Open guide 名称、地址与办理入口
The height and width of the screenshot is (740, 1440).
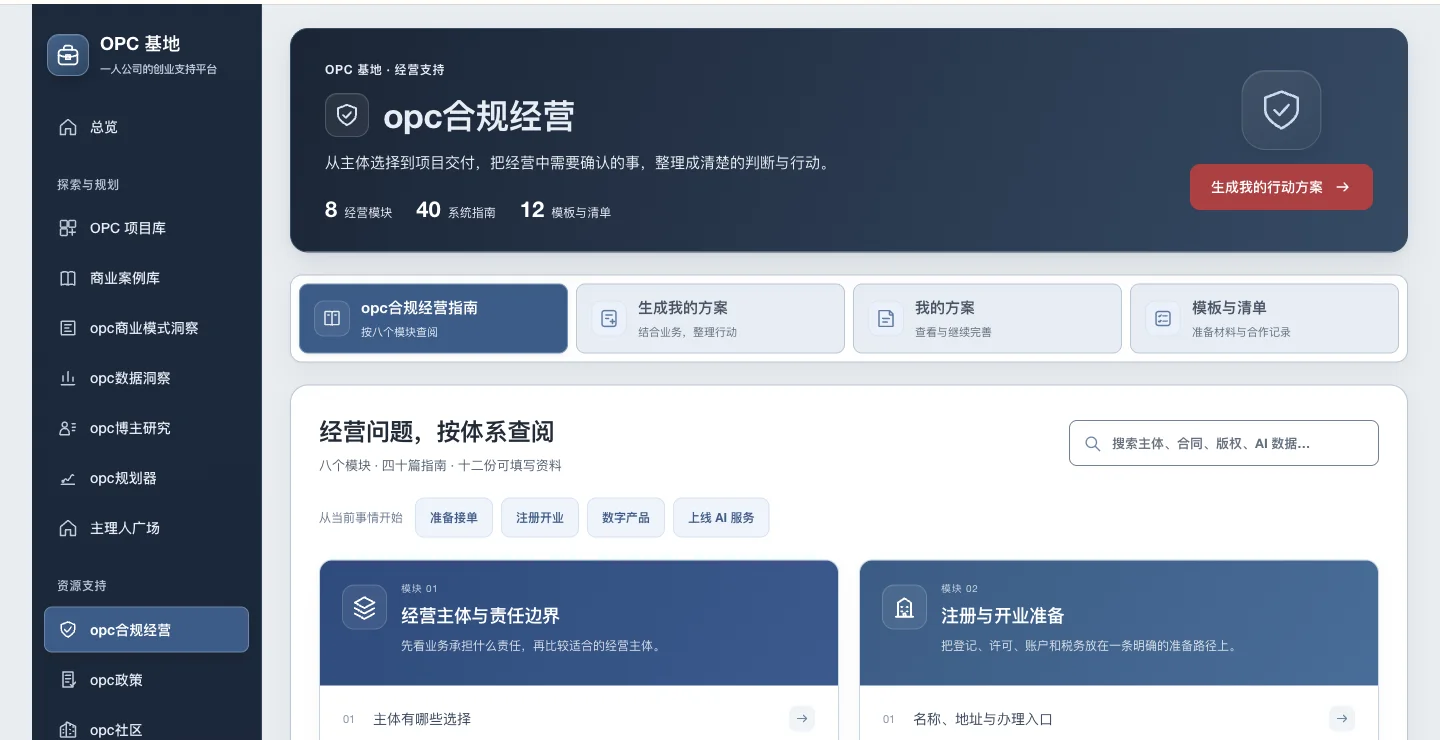(x=1119, y=718)
